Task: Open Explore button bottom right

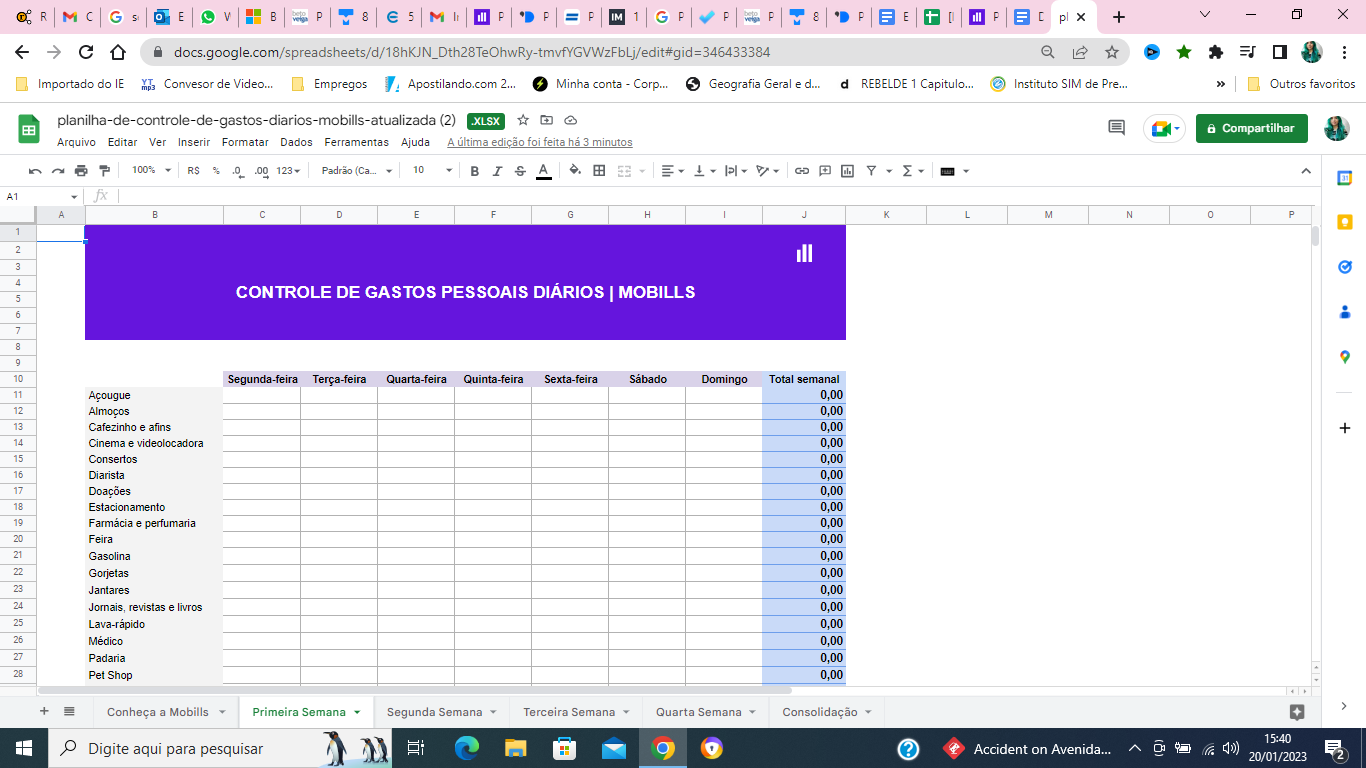Action: tap(1297, 712)
